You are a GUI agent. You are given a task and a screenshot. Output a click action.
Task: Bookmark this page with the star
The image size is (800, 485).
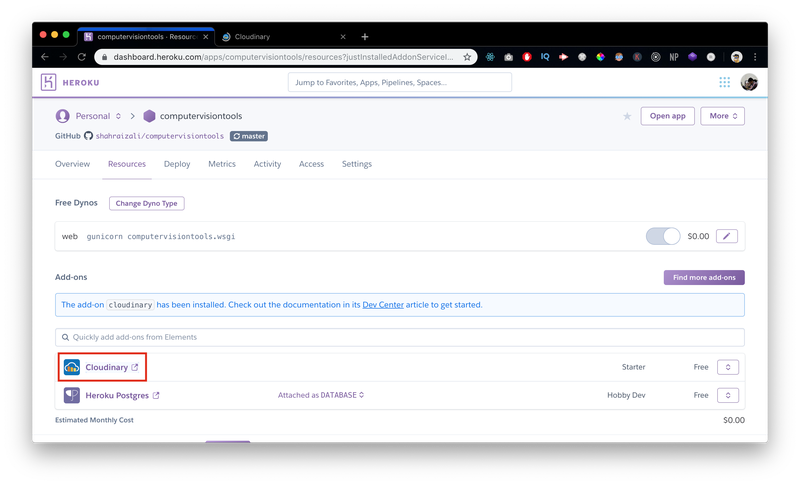coord(467,57)
